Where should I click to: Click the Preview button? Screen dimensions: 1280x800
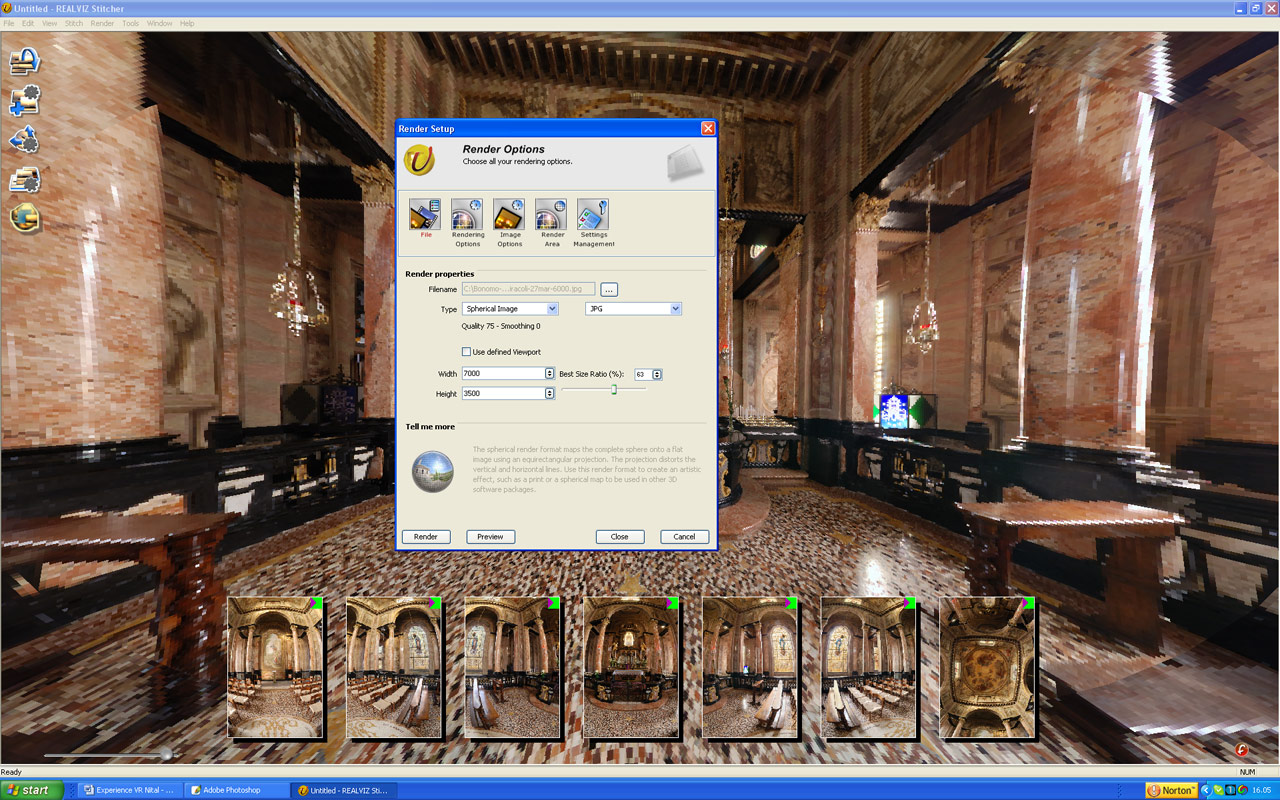click(x=490, y=537)
